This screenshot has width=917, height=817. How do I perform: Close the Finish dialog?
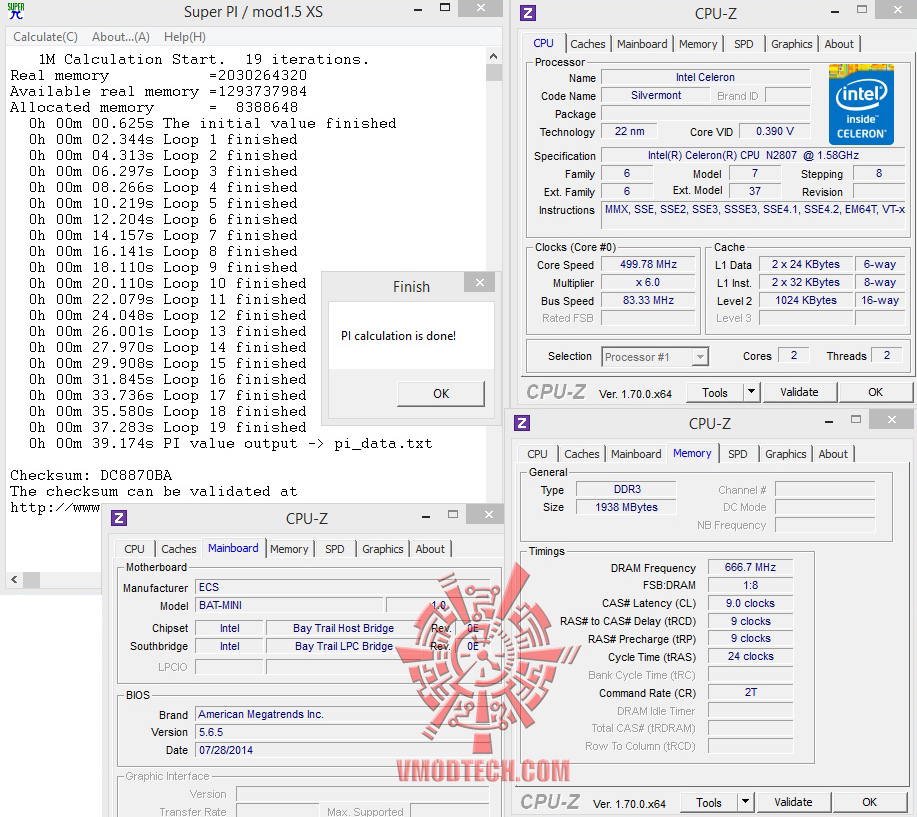(480, 282)
